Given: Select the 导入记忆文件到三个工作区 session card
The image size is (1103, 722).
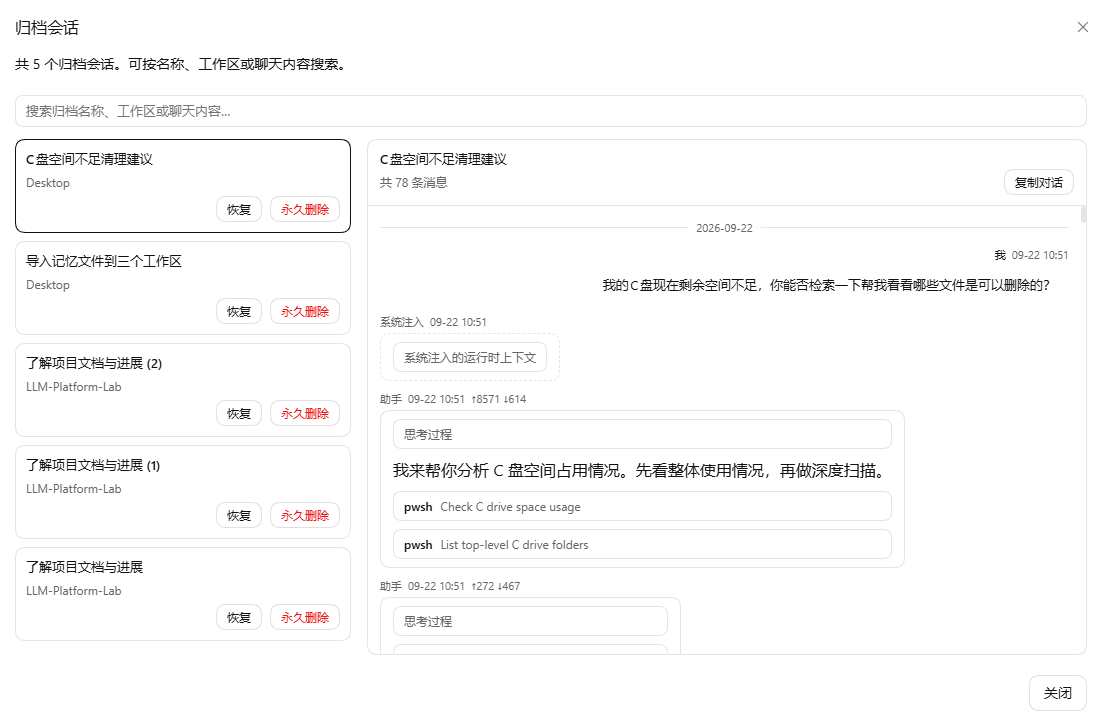Looking at the screenshot, I should pyautogui.click(x=183, y=288).
